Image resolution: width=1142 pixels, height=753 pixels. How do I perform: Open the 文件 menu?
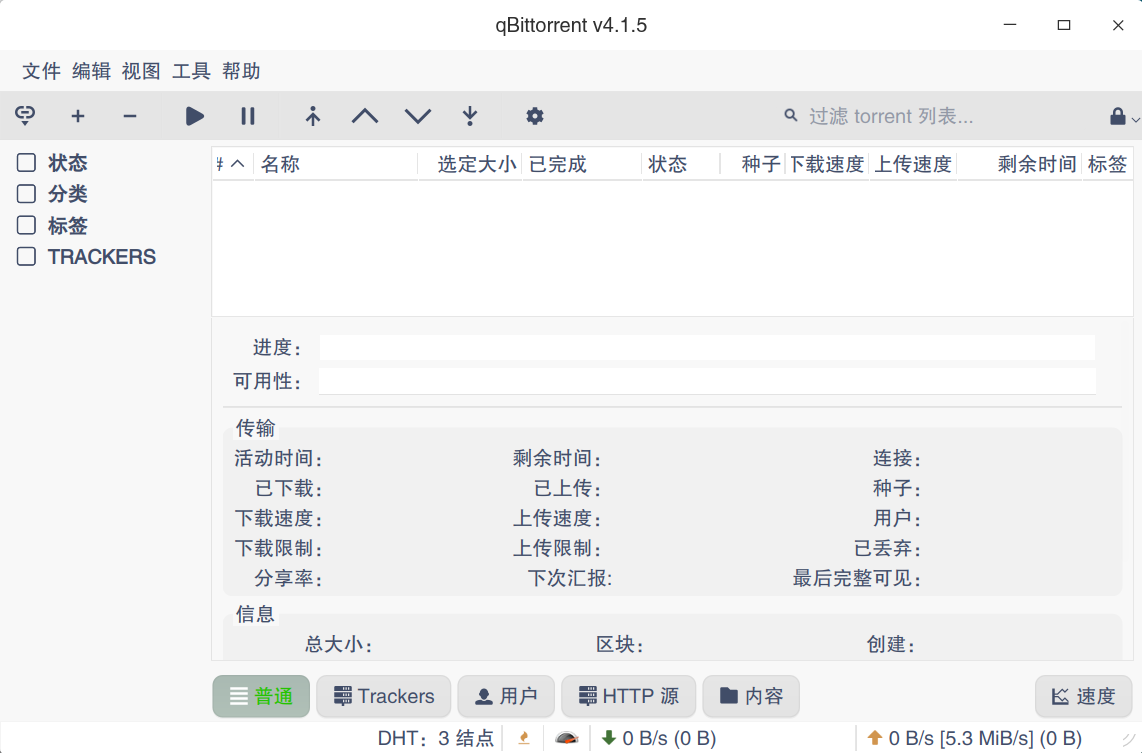pos(42,71)
